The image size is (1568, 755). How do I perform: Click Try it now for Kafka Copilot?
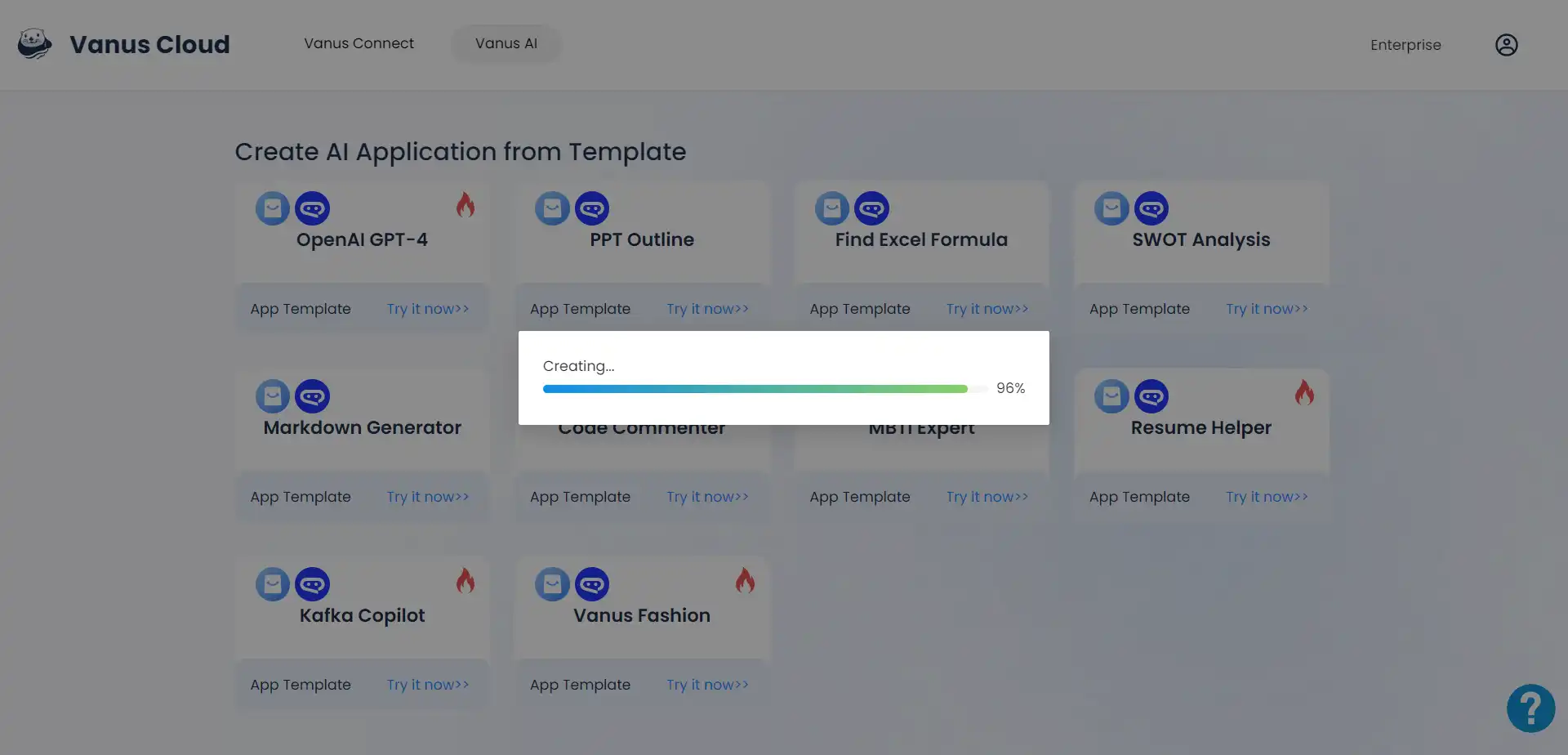click(x=428, y=685)
